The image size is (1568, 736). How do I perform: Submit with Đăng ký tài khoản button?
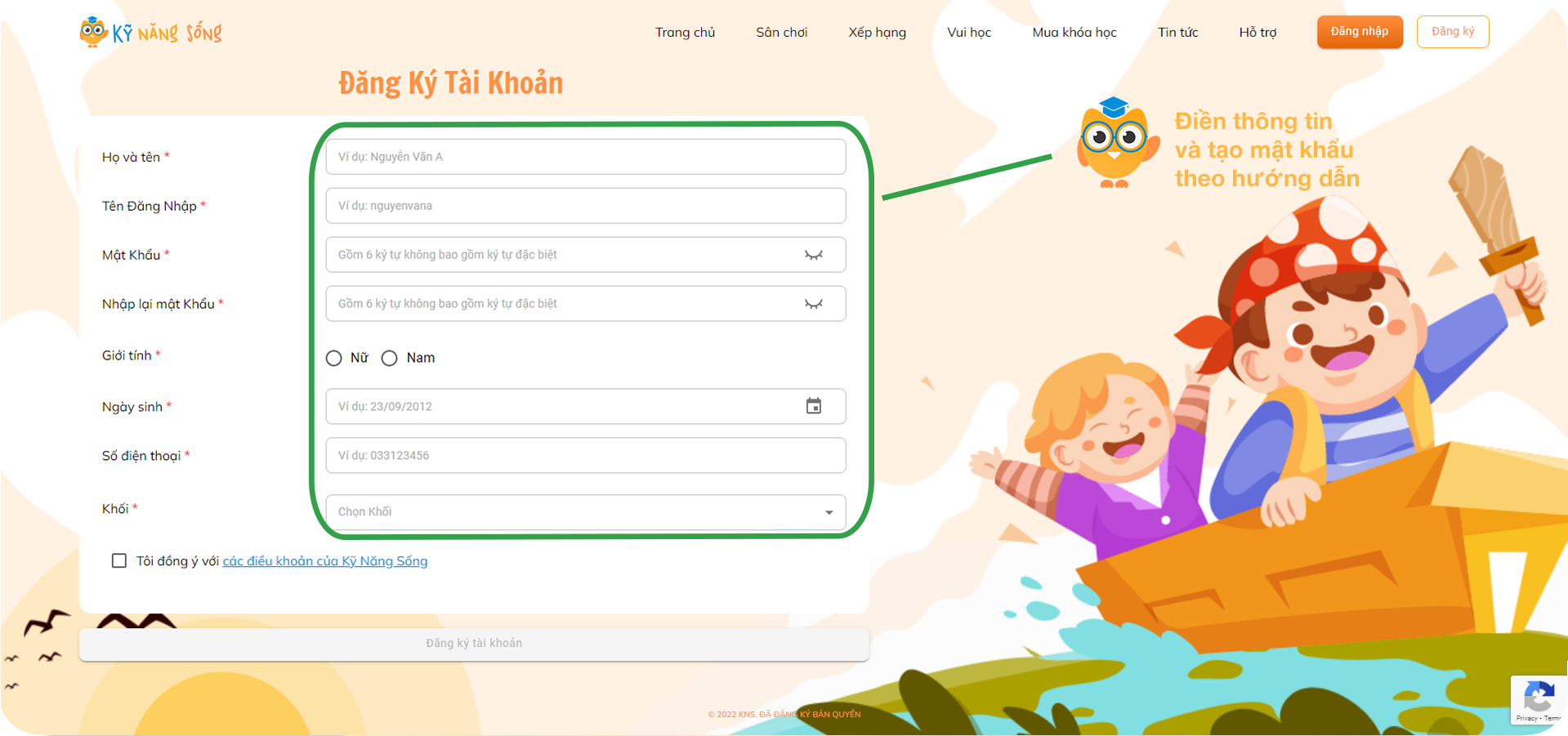(x=474, y=644)
